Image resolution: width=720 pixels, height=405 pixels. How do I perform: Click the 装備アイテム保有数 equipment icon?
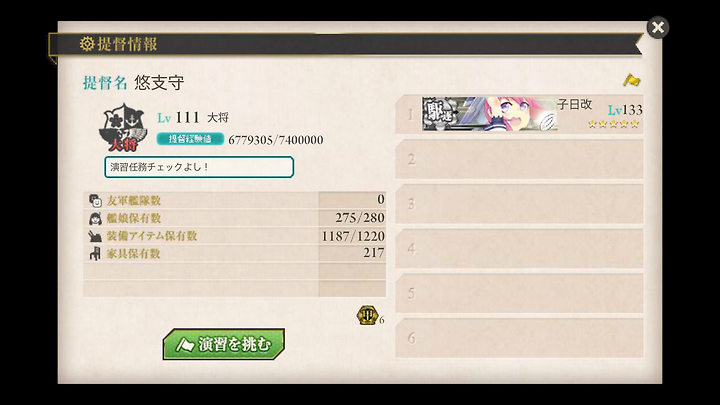[x=95, y=236]
